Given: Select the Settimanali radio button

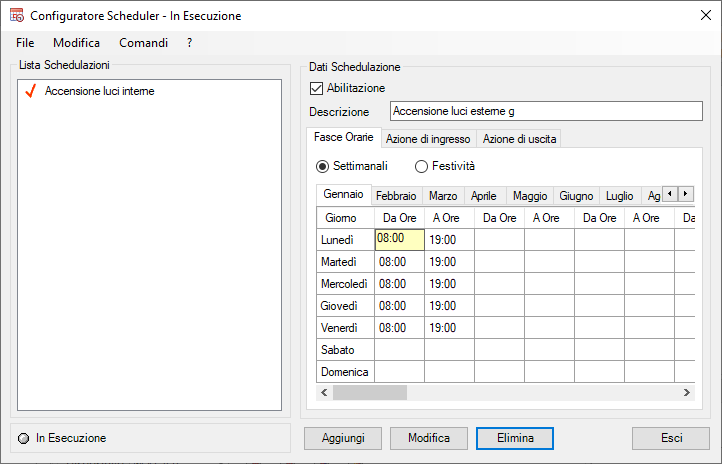Looking at the screenshot, I should point(322,166).
